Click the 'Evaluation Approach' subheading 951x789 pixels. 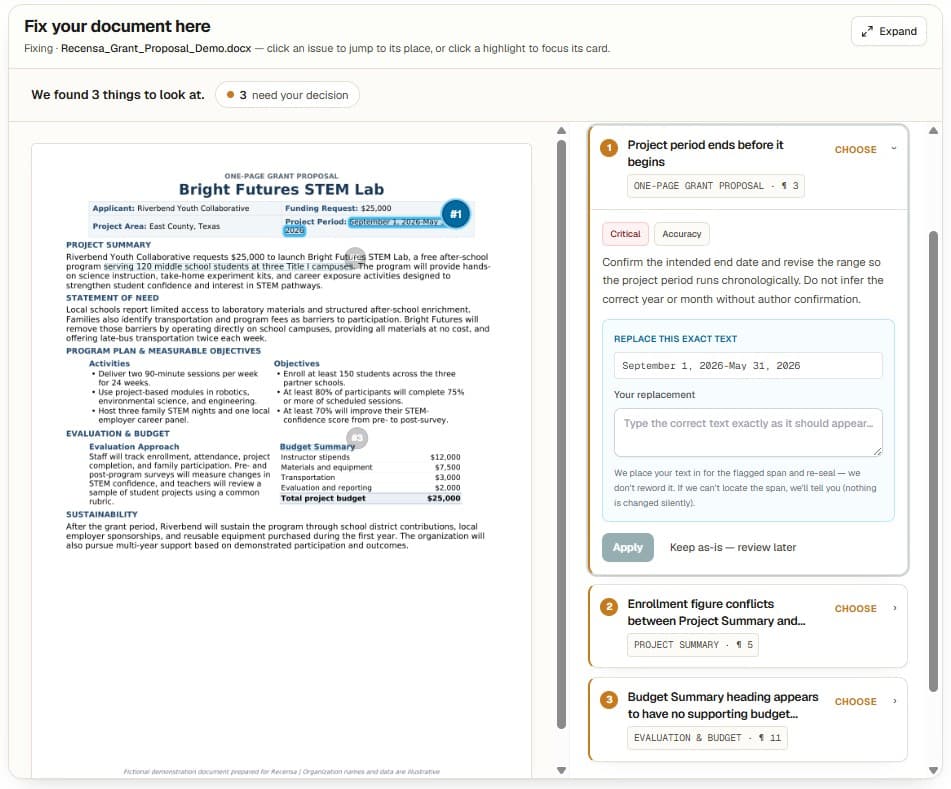[x=134, y=446]
